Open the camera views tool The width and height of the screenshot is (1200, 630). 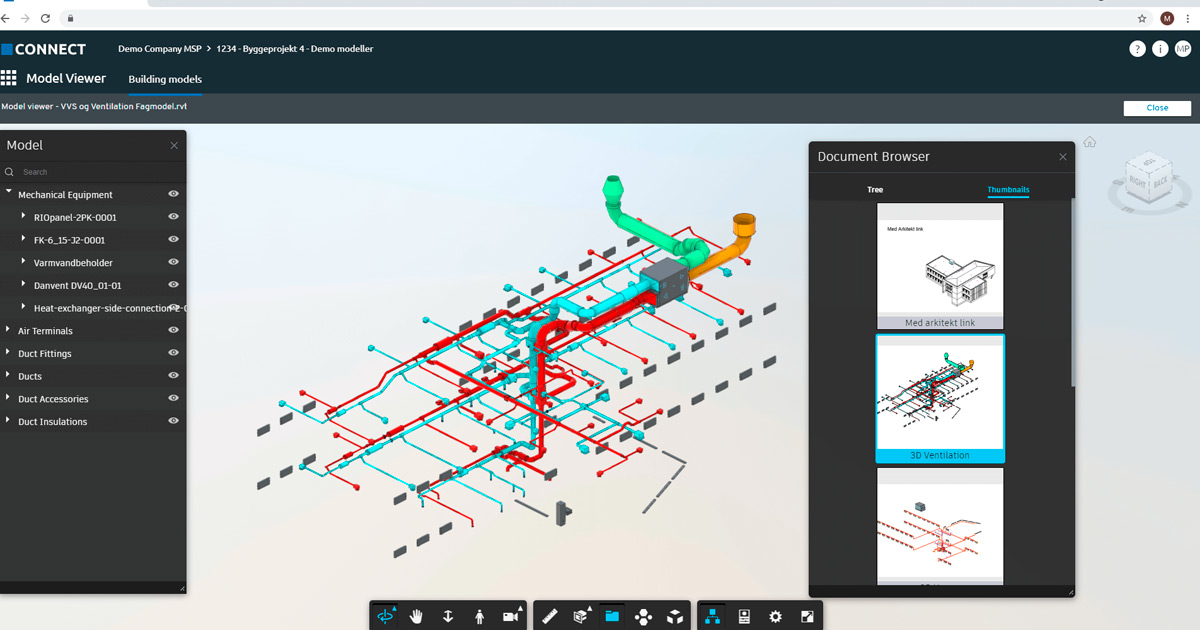(x=512, y=616)
